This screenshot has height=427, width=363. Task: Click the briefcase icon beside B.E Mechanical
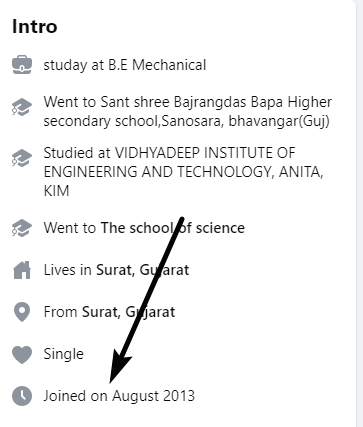pyautogui.click(x=22, y=65)
